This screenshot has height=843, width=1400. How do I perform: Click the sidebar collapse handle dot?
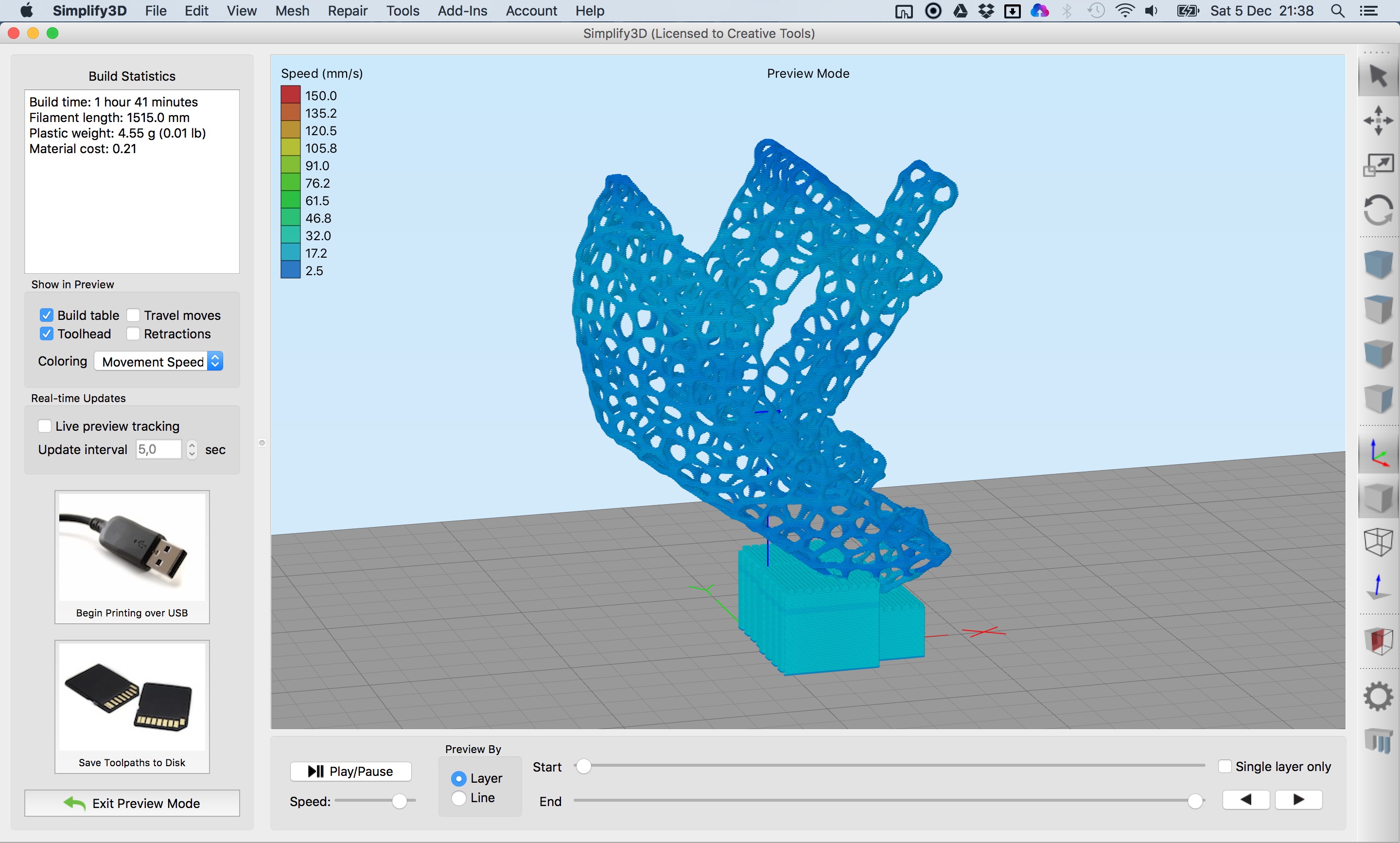[x=262, y=442]
